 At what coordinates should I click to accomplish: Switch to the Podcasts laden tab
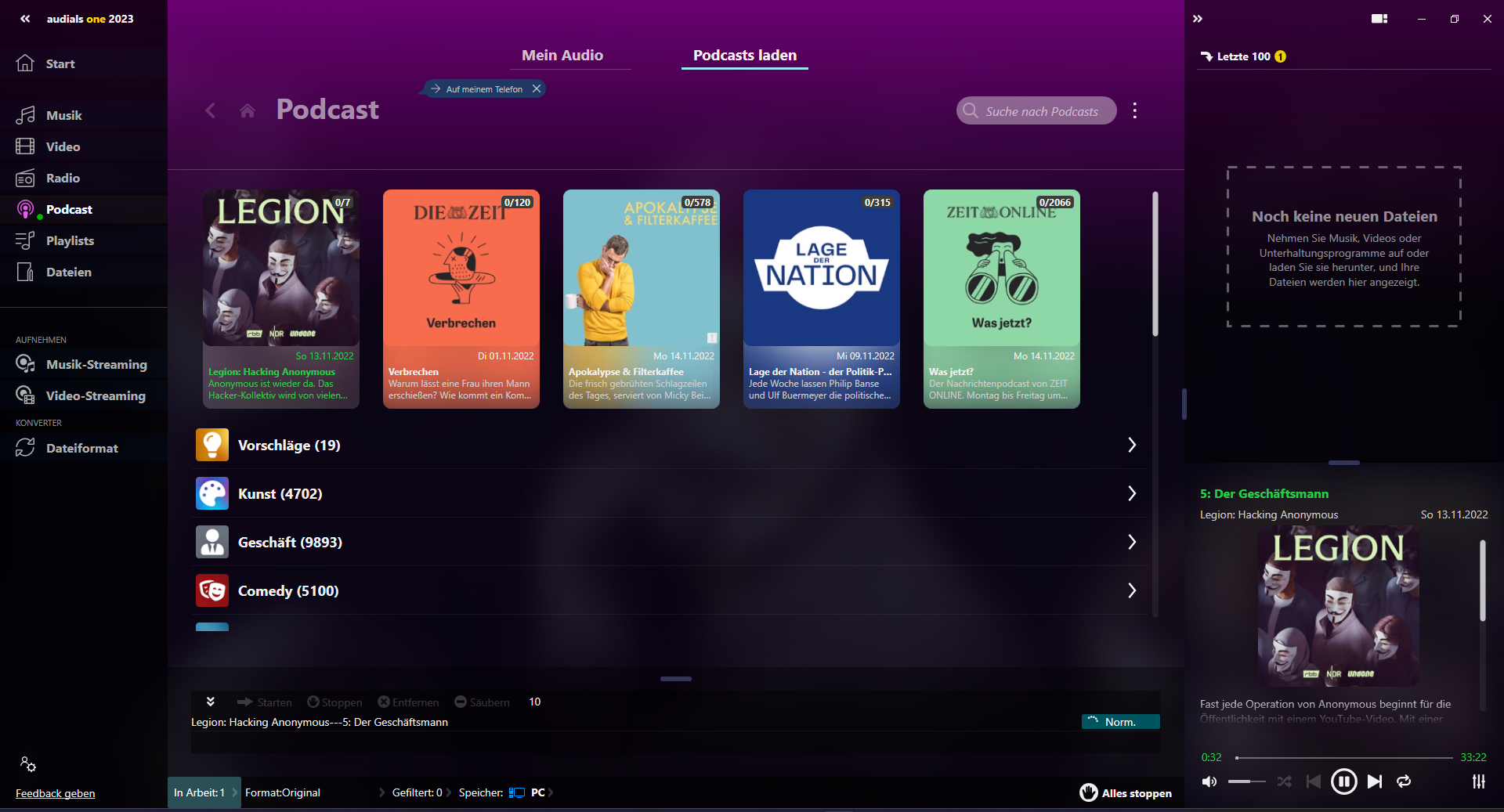[x=745, y=55]
